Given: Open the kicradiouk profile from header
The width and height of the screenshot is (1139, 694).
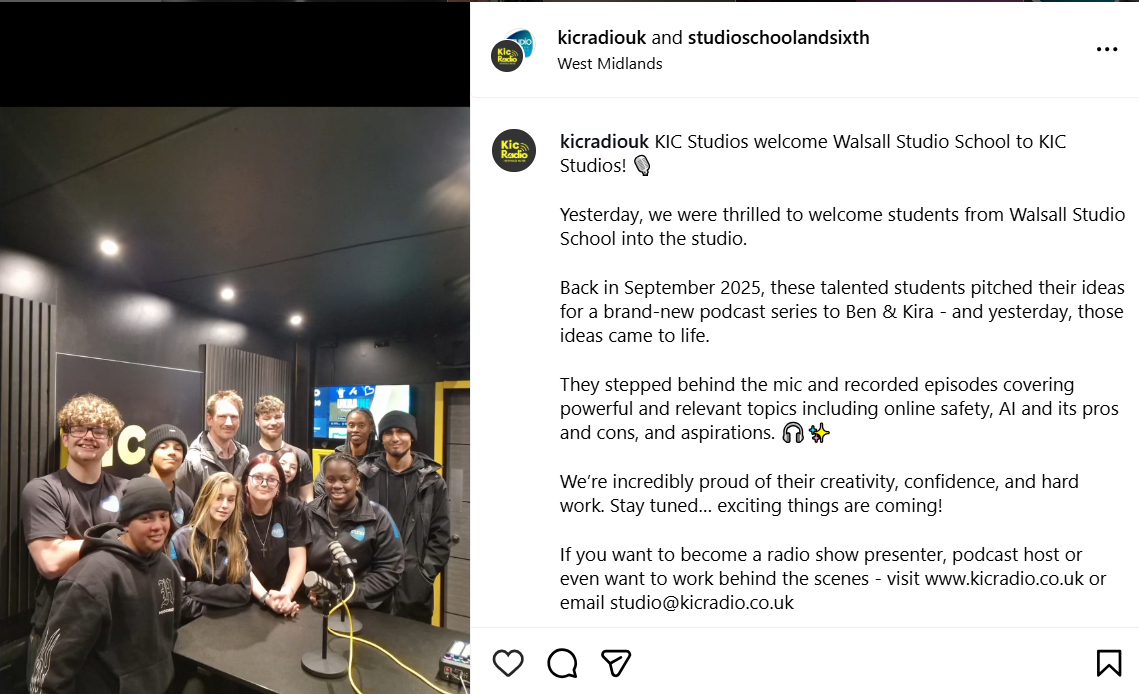Looking at the screenshot, I should 601,37.
